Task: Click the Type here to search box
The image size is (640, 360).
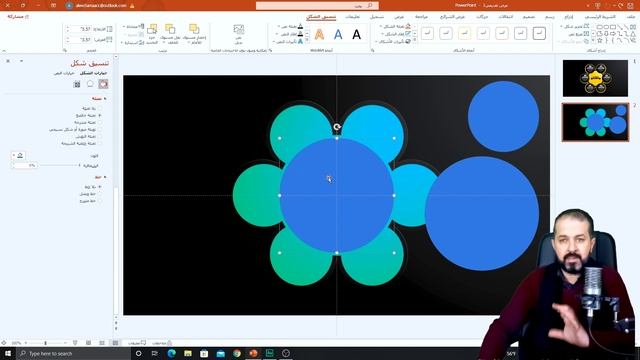Action: pyautogui.click(x=73, y=353)
